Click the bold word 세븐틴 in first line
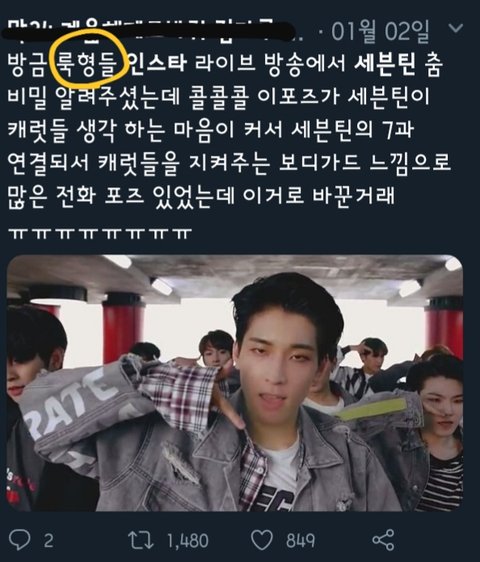This screenshot has height=562, width=480. pos(385,65)
